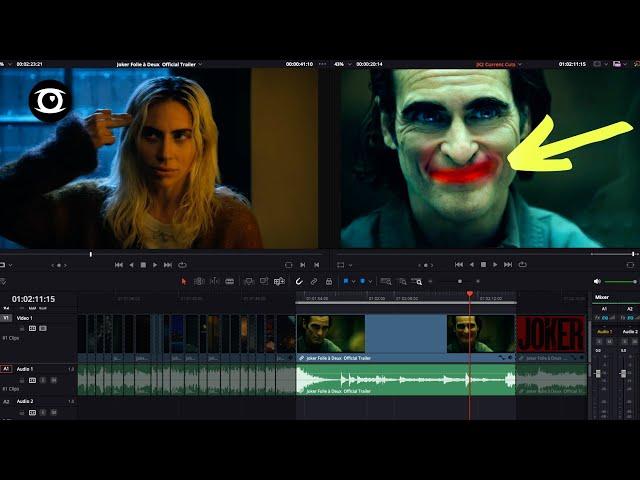Solo the Audio 1 track header
Viewport: 640px width, 480px height.
(43, 380)
